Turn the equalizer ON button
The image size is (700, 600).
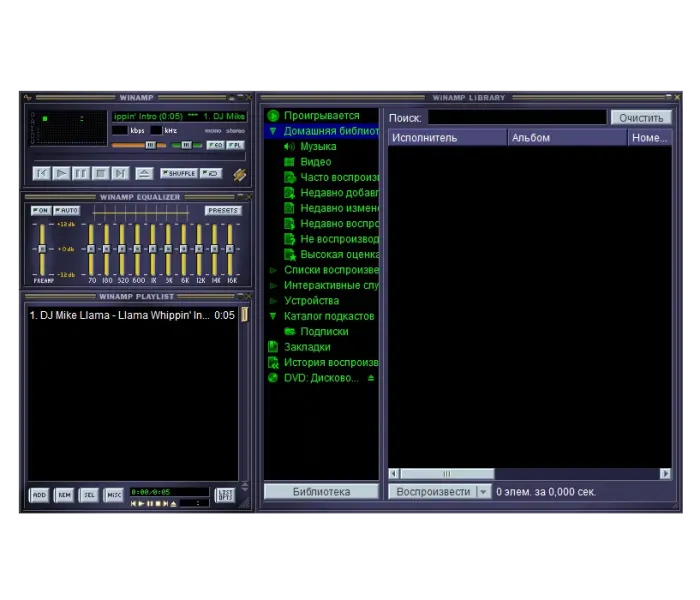point(41,210)
